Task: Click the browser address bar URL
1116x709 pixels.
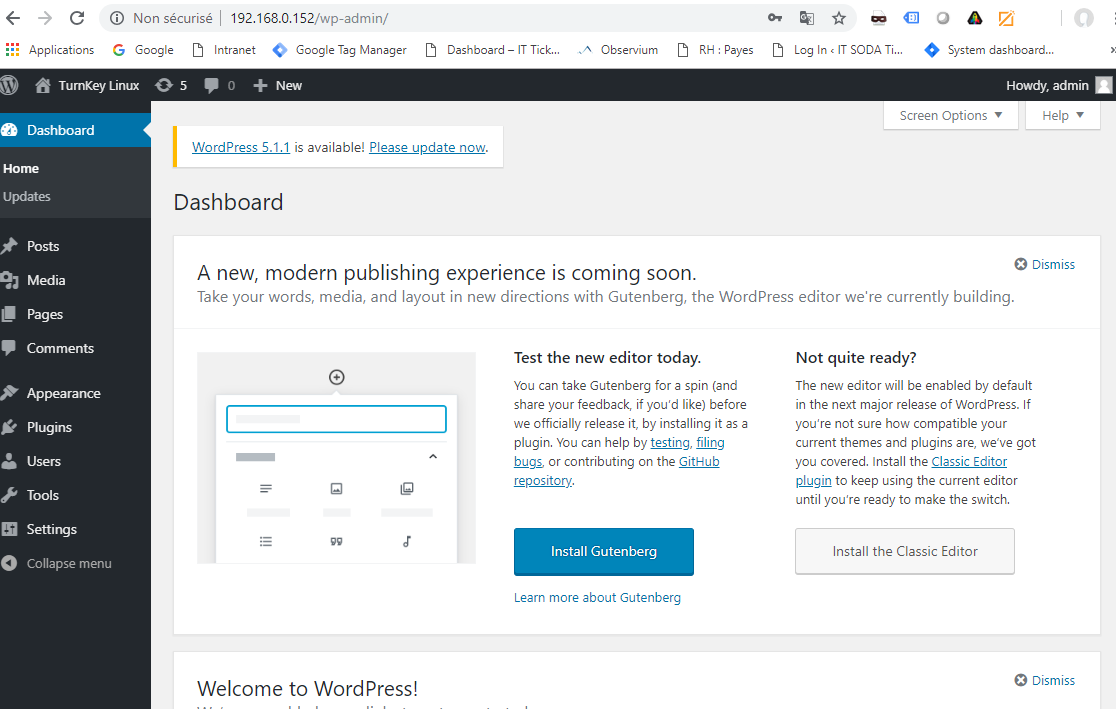Action: [309, 19]
